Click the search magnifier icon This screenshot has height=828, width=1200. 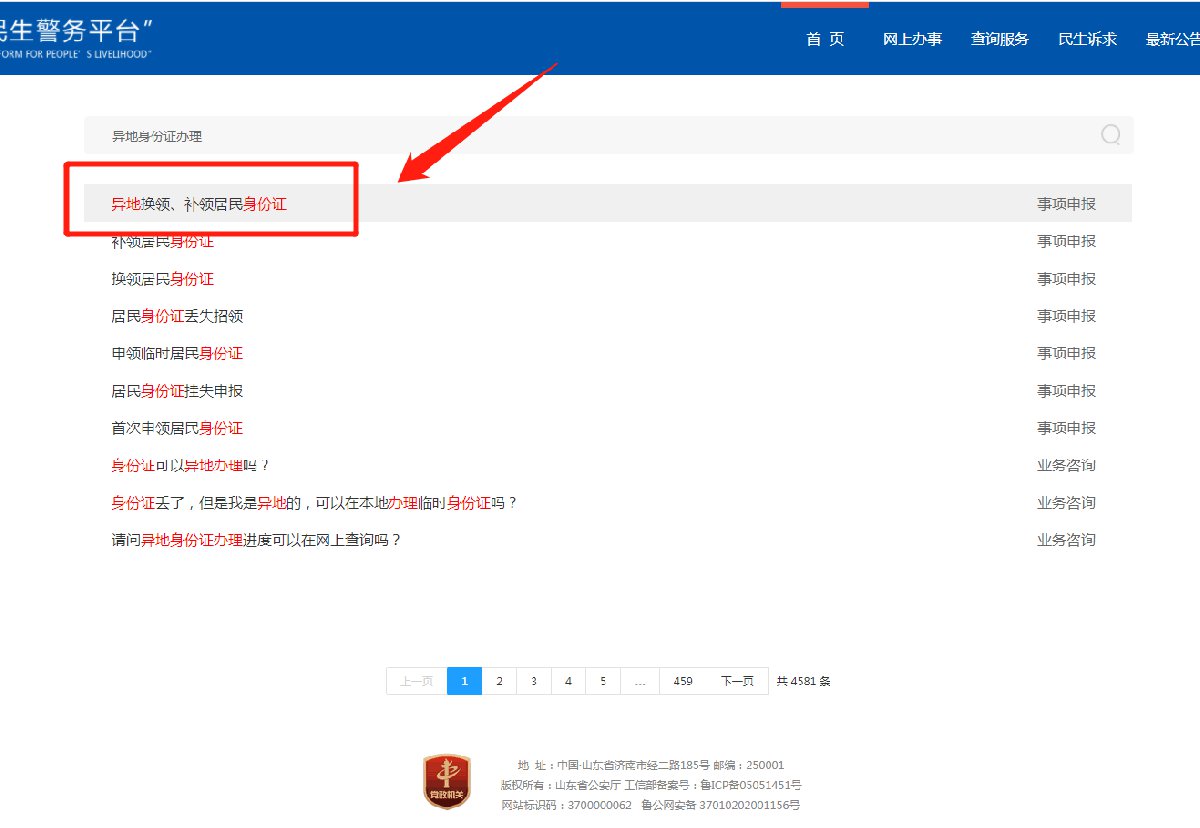[x=1110, y=135]
